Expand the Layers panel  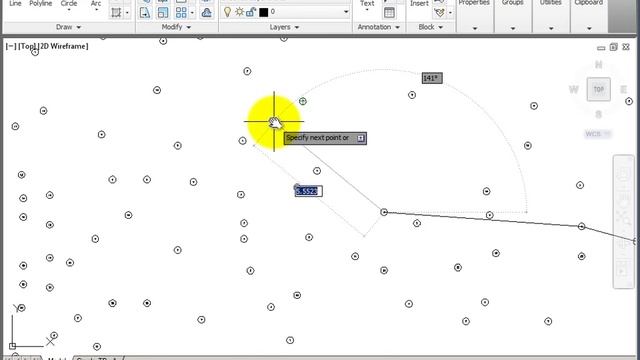point(284,27)
